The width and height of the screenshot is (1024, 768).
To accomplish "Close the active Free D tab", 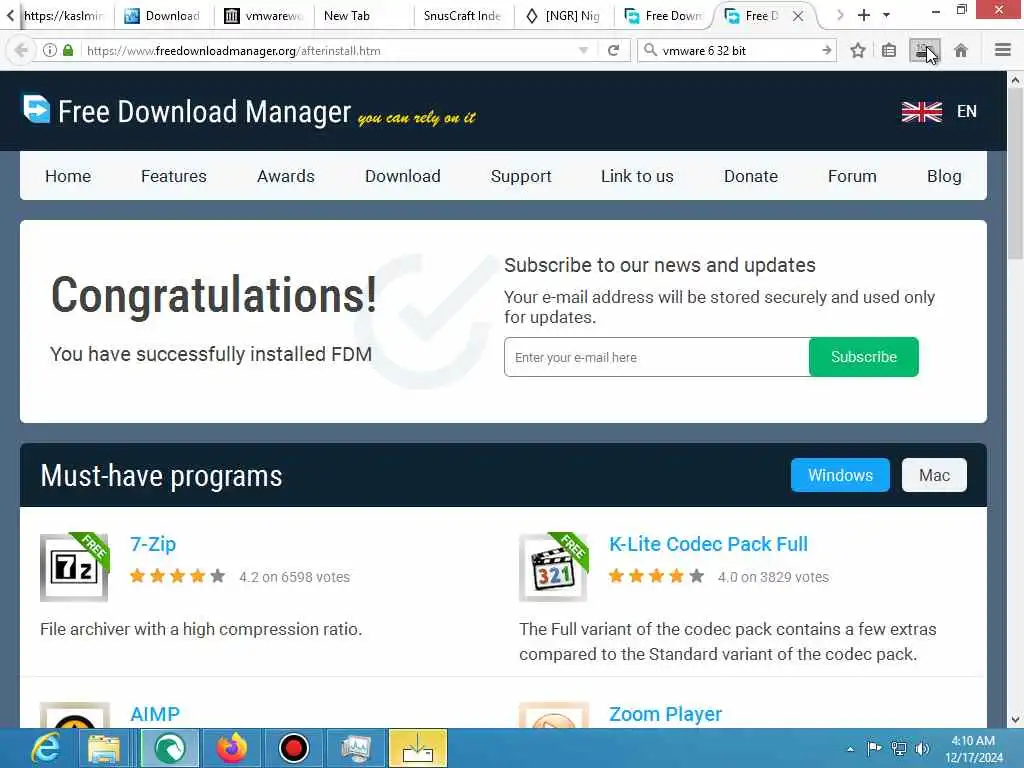I will click(x=797, y=16).
